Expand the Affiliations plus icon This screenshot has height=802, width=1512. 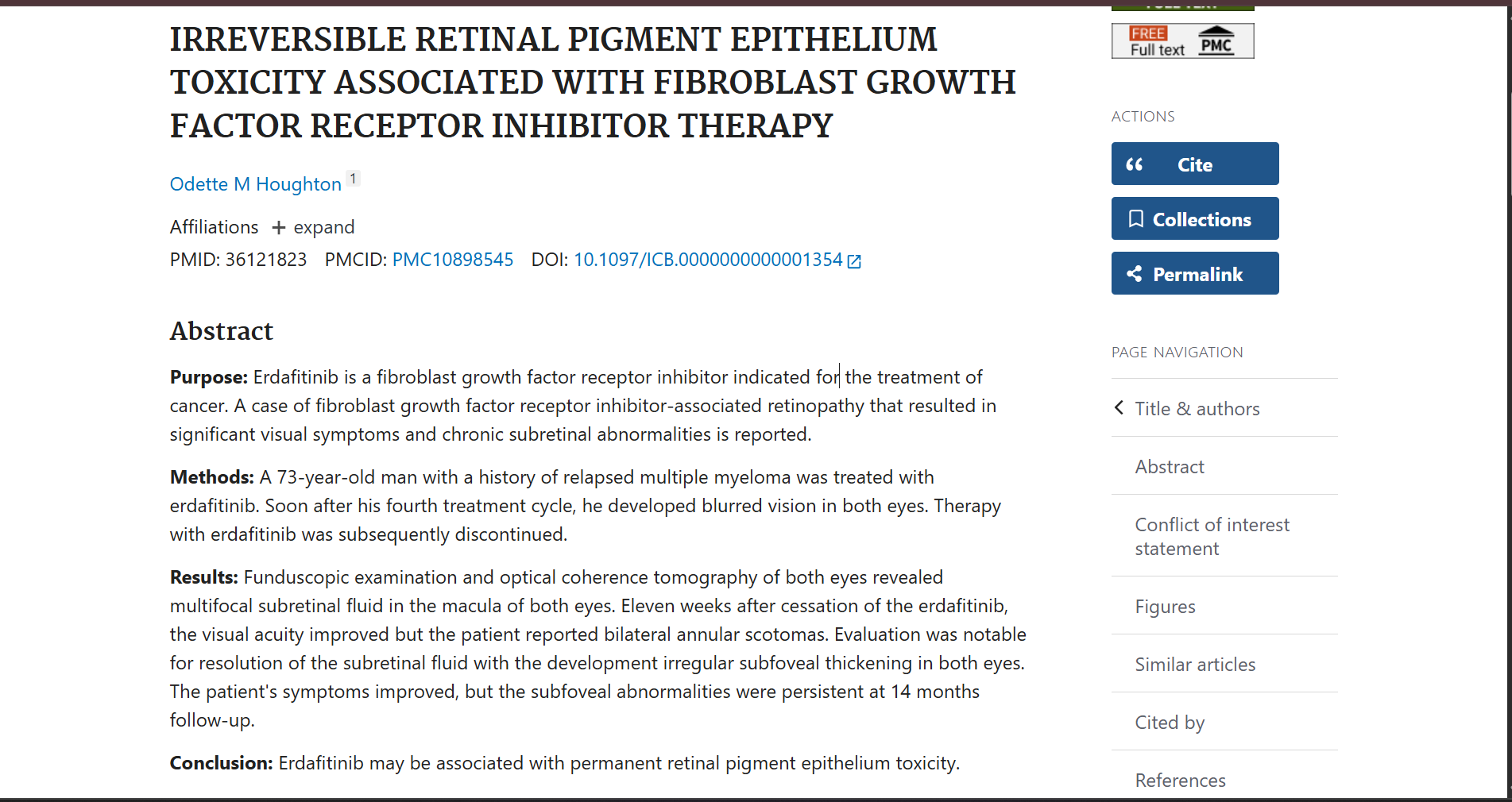278,228
